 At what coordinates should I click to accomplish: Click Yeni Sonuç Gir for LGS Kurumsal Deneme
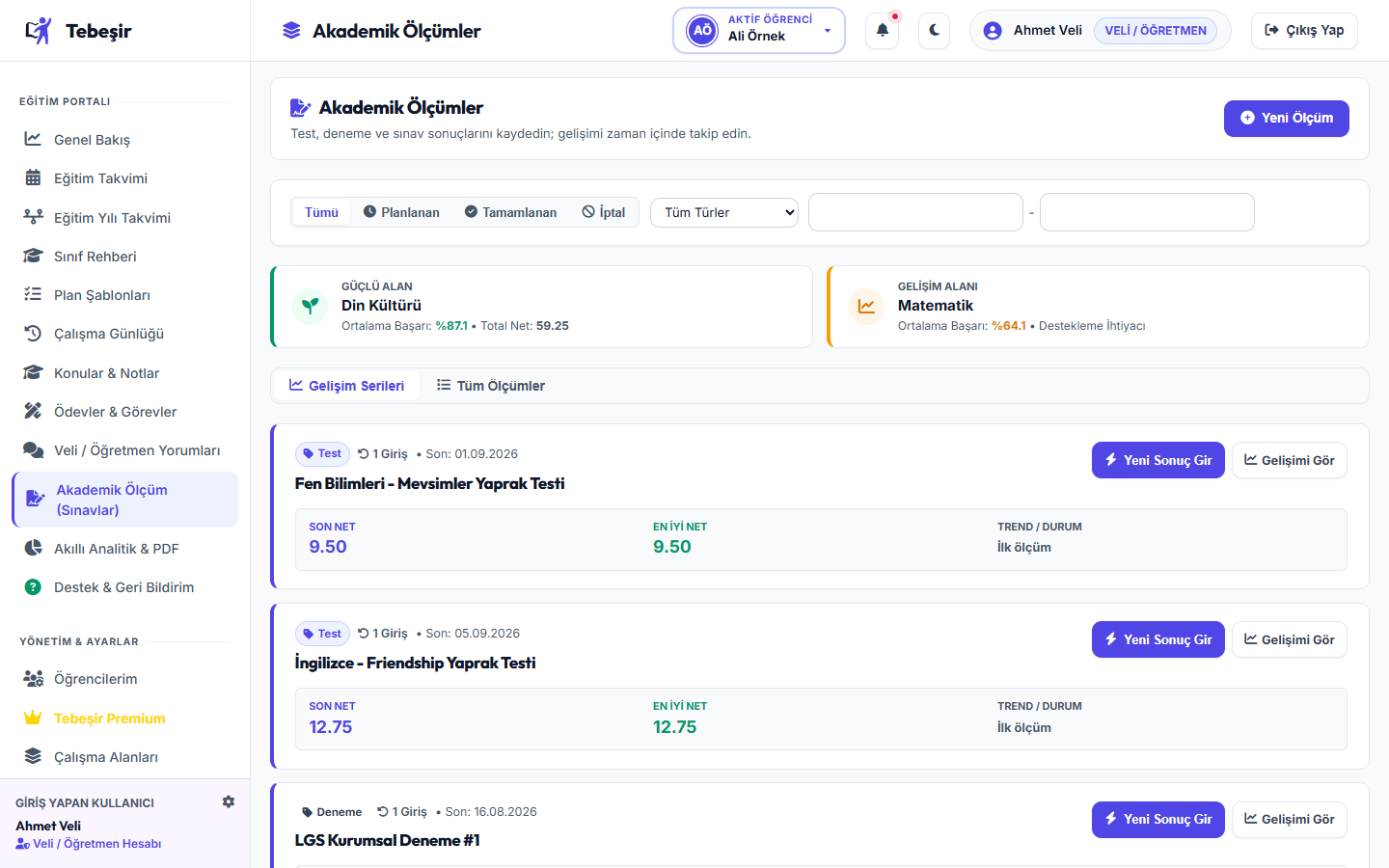coord(1158,819)
